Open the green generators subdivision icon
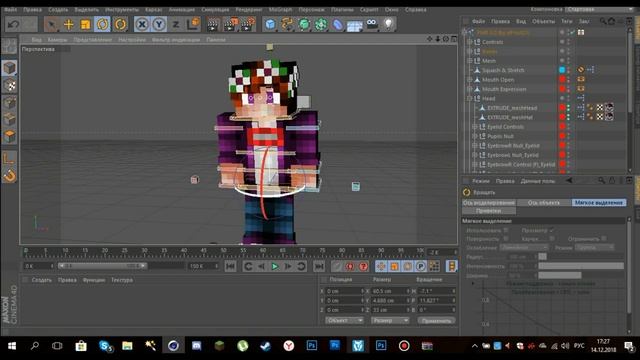The image size is (640, 360). pos(304,24)
